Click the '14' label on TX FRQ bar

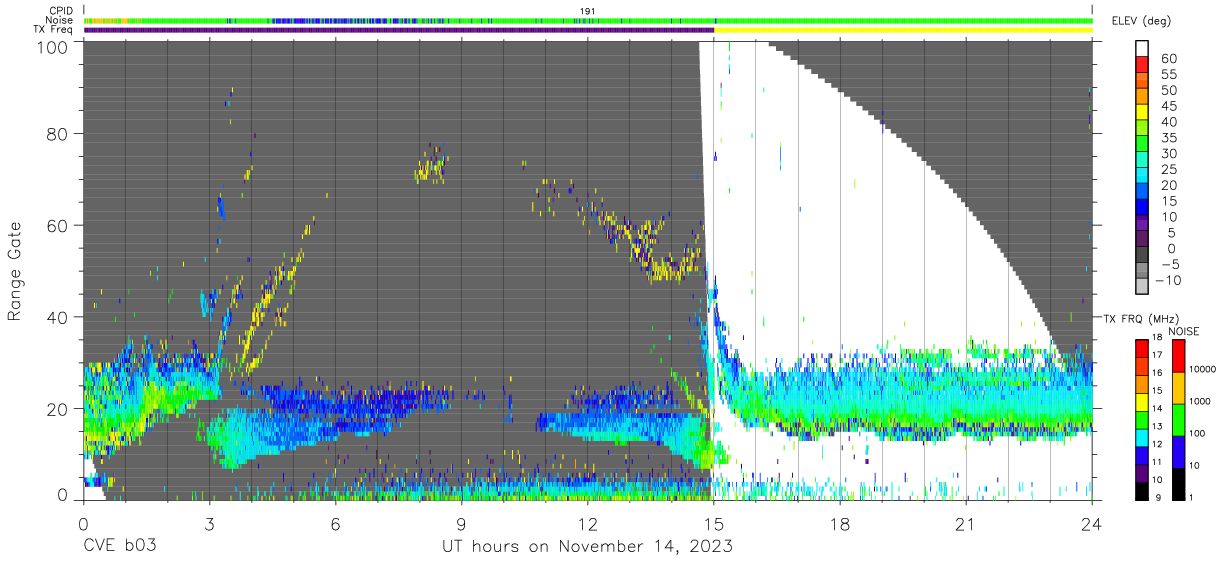tap(1156, 408)
